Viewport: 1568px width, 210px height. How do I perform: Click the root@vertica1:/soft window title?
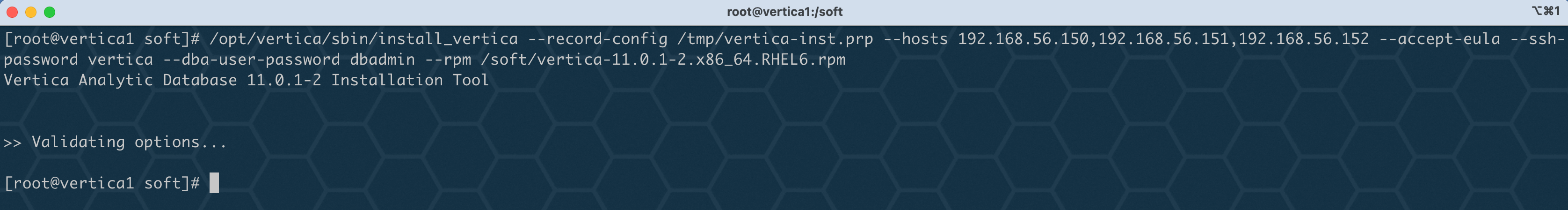pyautogui.click(x=784, y=12)
